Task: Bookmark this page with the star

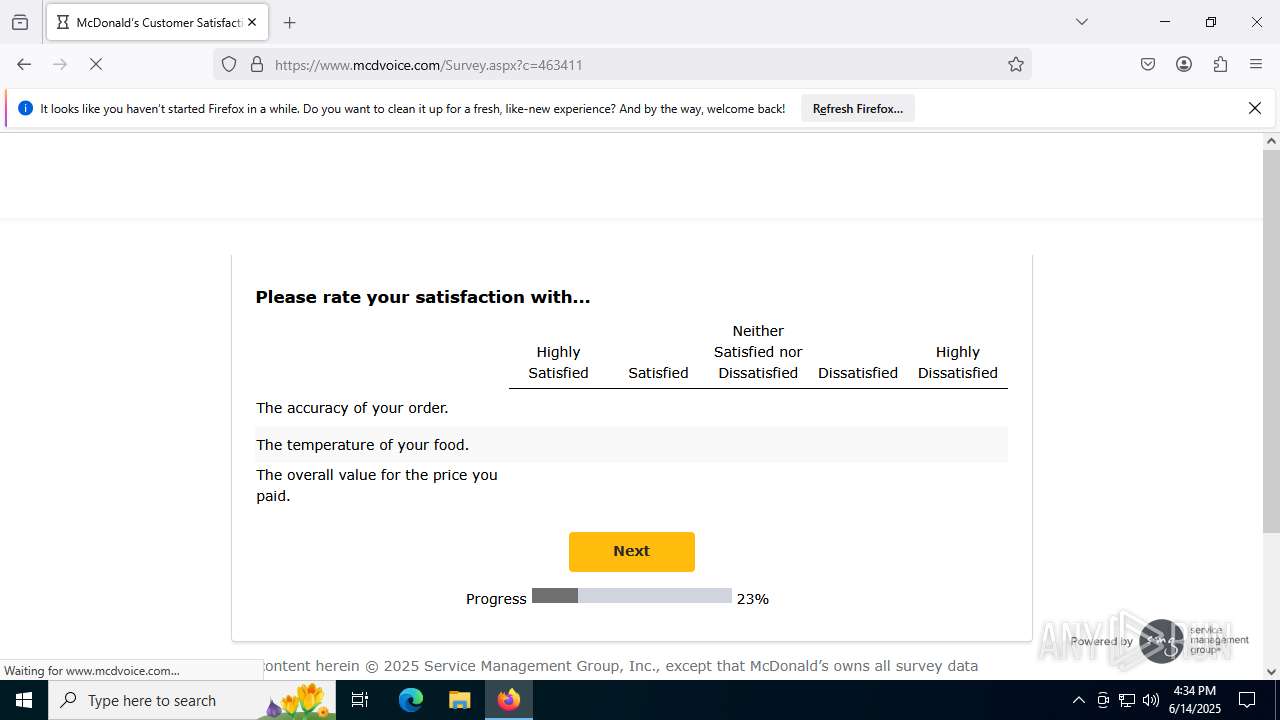Action: coord(1016,64)
